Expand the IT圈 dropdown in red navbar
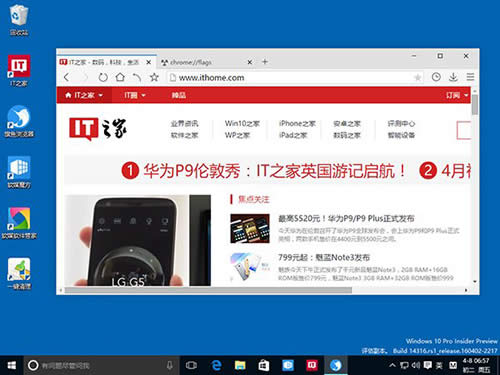 point(135,95)
